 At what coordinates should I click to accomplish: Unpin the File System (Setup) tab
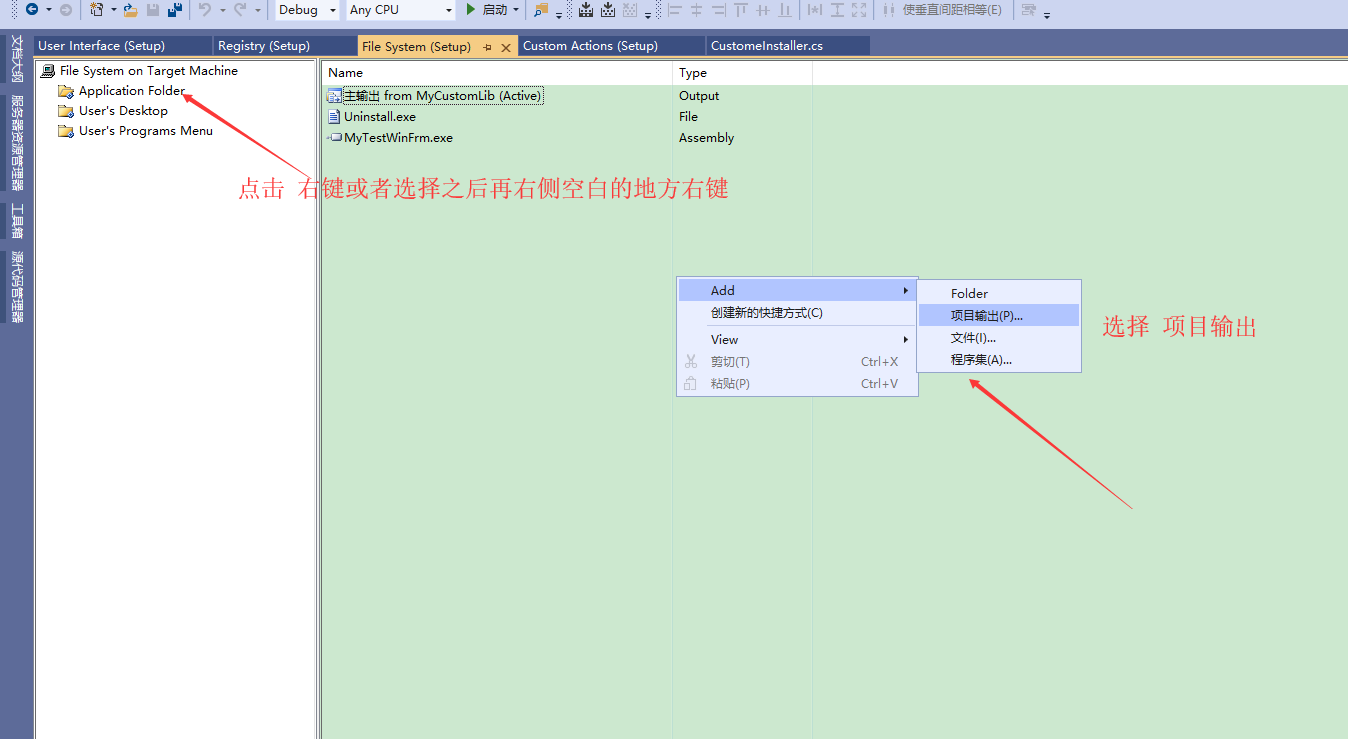486,45
